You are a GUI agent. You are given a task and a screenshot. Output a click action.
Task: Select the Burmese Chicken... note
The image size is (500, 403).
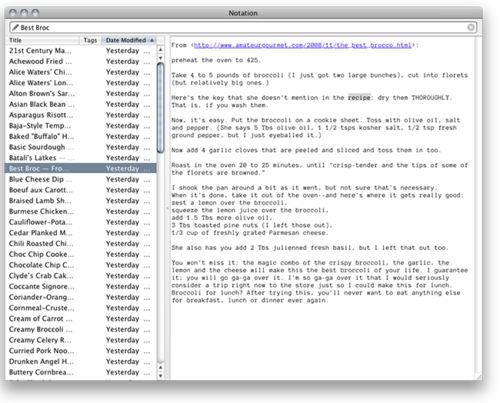[81, 211]
